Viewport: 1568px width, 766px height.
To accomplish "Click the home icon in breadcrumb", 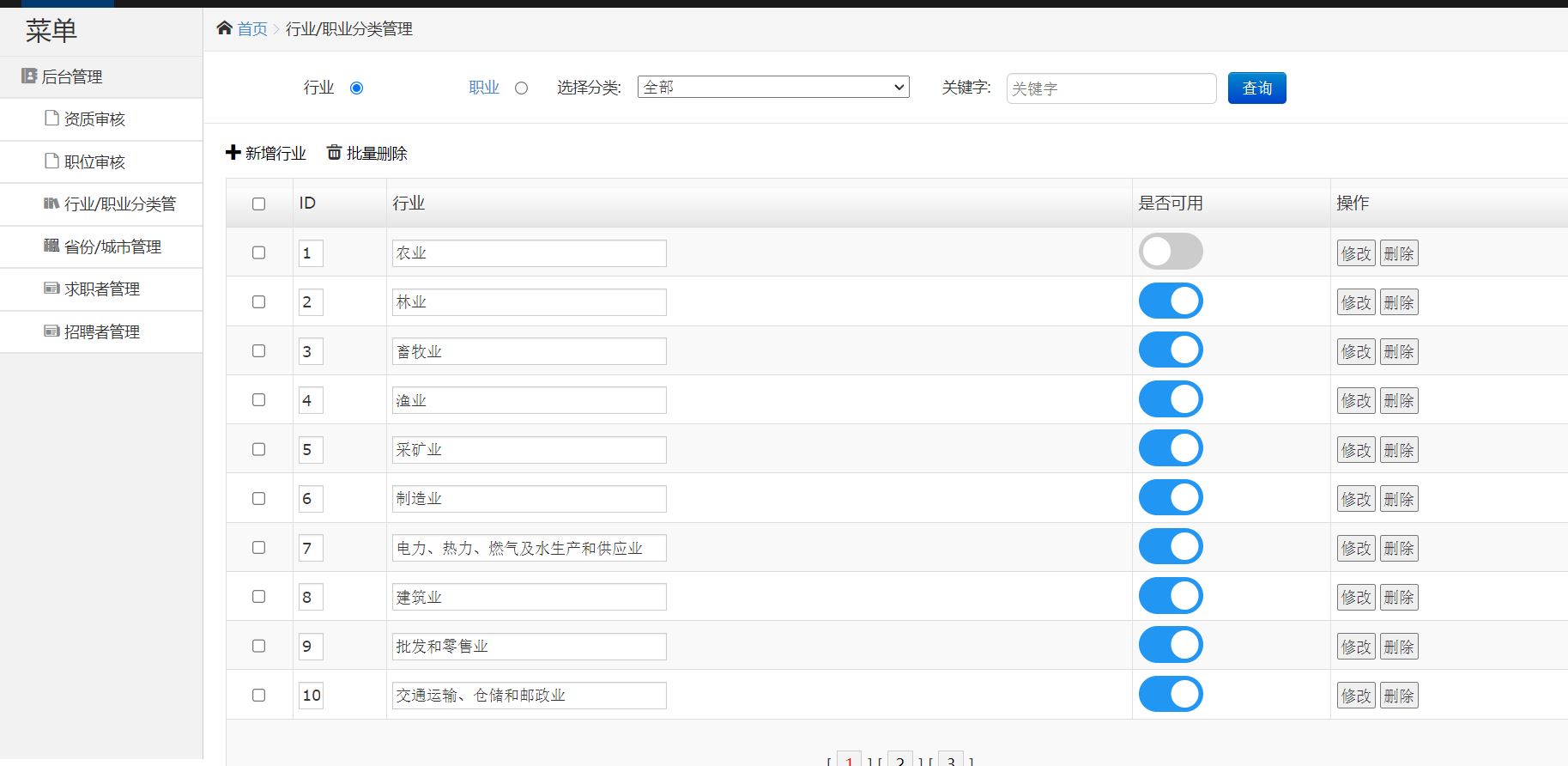I will [224, 28].
